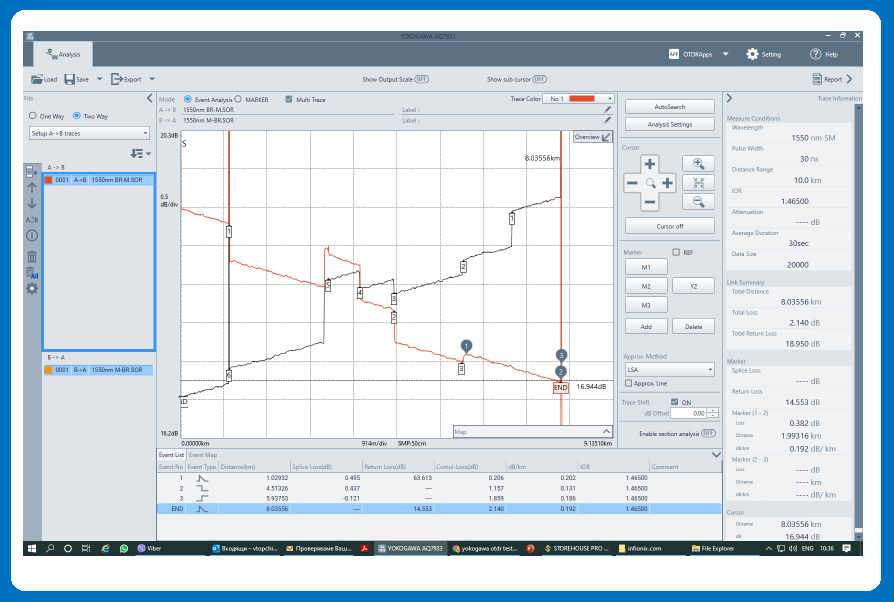Toggle Enable section analysis switch
The image size is (894, 602).
[x=708, y=433]
